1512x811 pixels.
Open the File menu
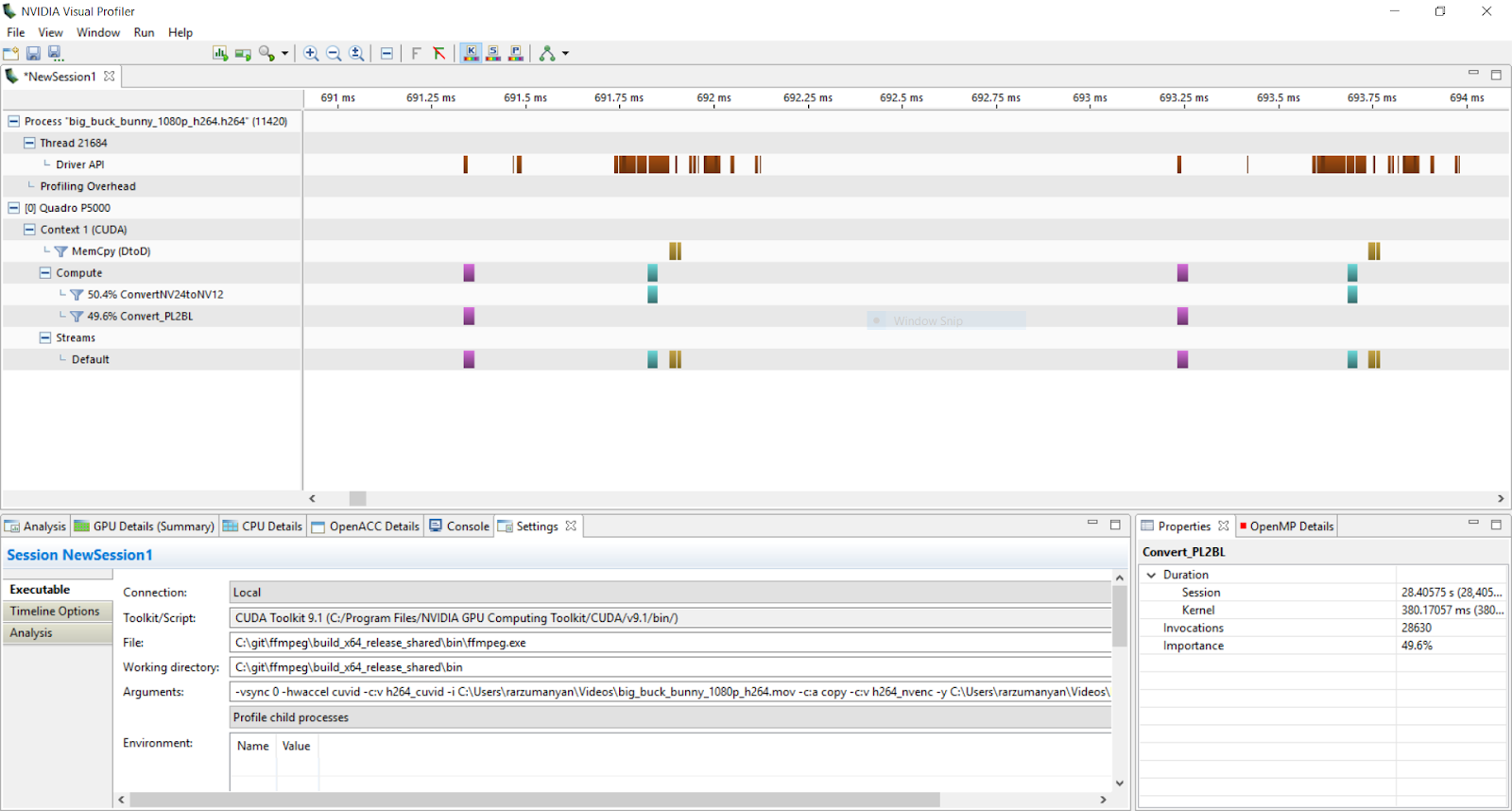coord(16,32)
